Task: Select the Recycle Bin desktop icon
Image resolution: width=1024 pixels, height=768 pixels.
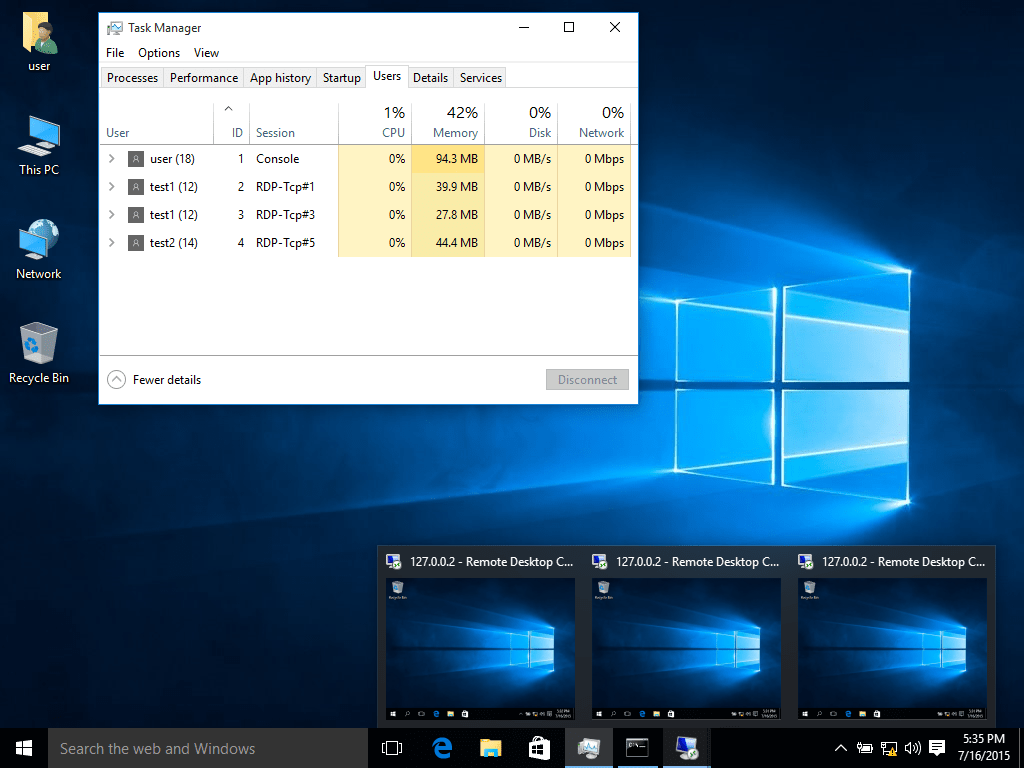Action: pos(39,352)
